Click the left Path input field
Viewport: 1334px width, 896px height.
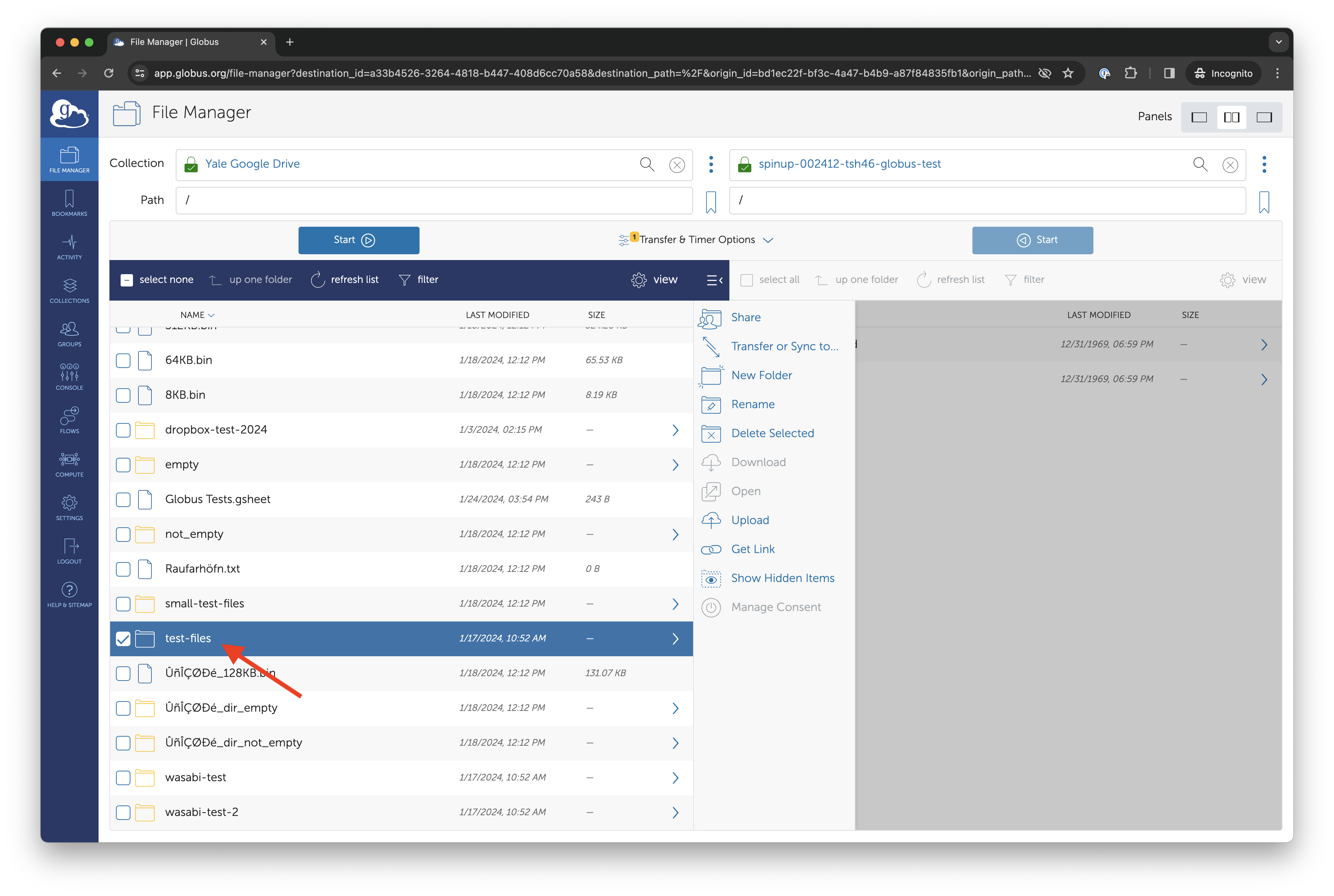[434, 201]
